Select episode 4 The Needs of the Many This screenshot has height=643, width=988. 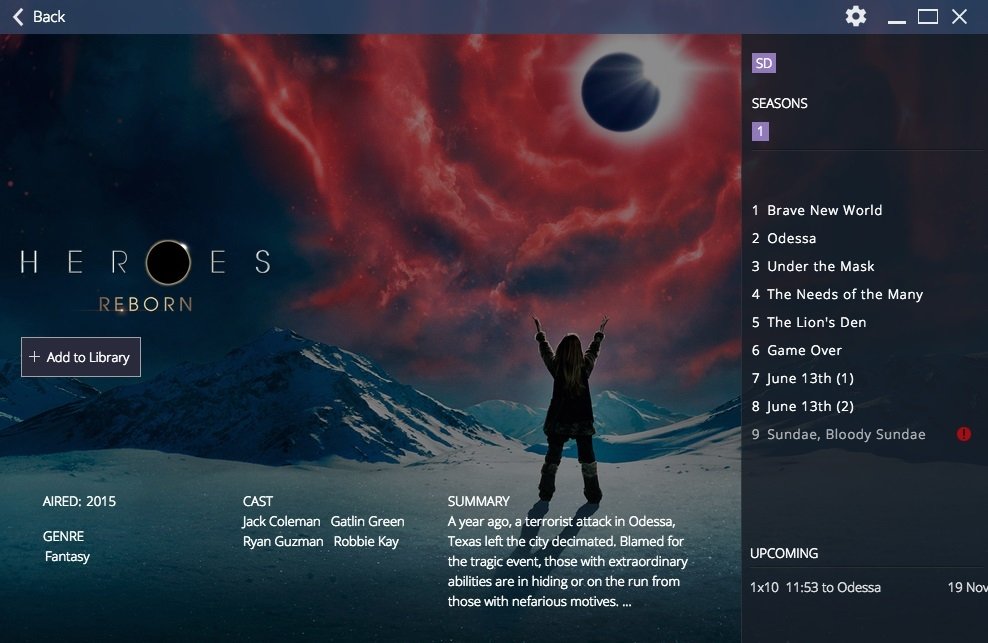click(x=837, y=294)
